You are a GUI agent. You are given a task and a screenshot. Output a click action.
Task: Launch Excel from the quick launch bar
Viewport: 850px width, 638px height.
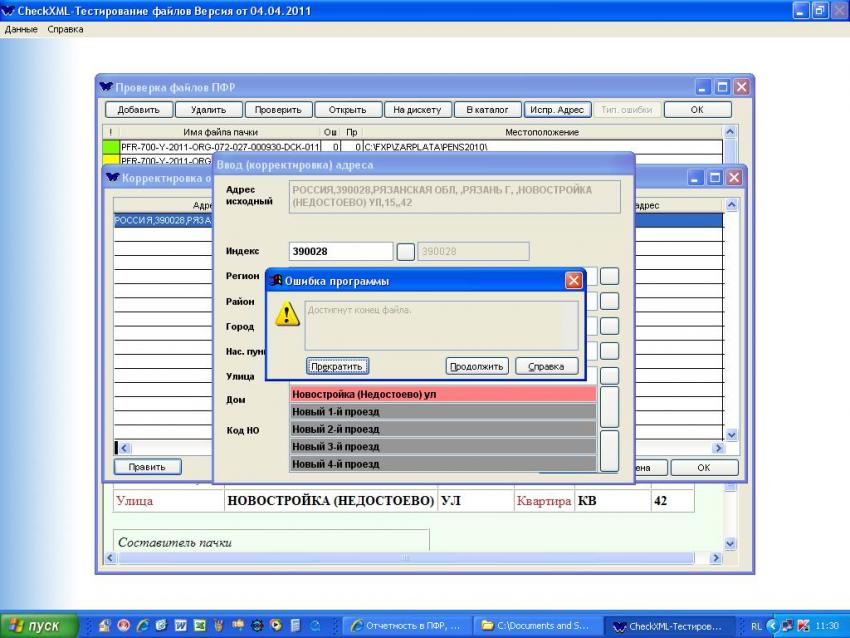click(x=200, y=626)
